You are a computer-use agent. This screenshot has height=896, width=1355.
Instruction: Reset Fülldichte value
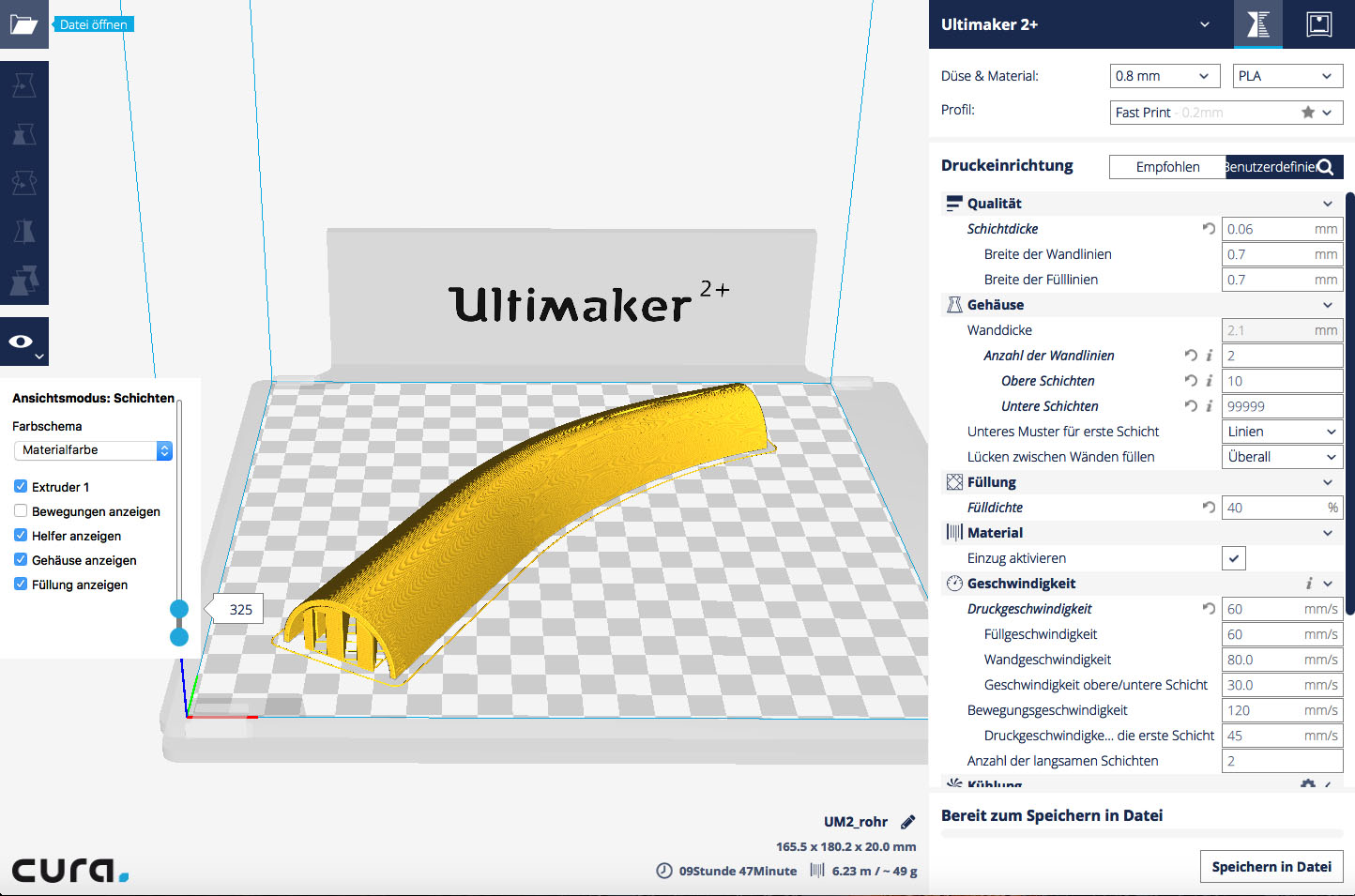(x=1209, y=508)
